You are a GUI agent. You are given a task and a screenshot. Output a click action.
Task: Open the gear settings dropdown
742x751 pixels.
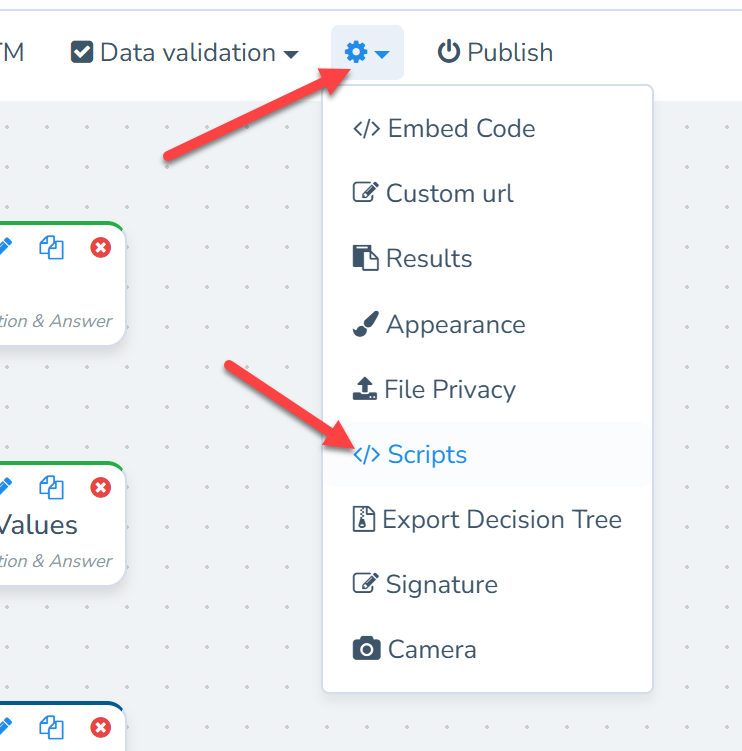point(367,52)
